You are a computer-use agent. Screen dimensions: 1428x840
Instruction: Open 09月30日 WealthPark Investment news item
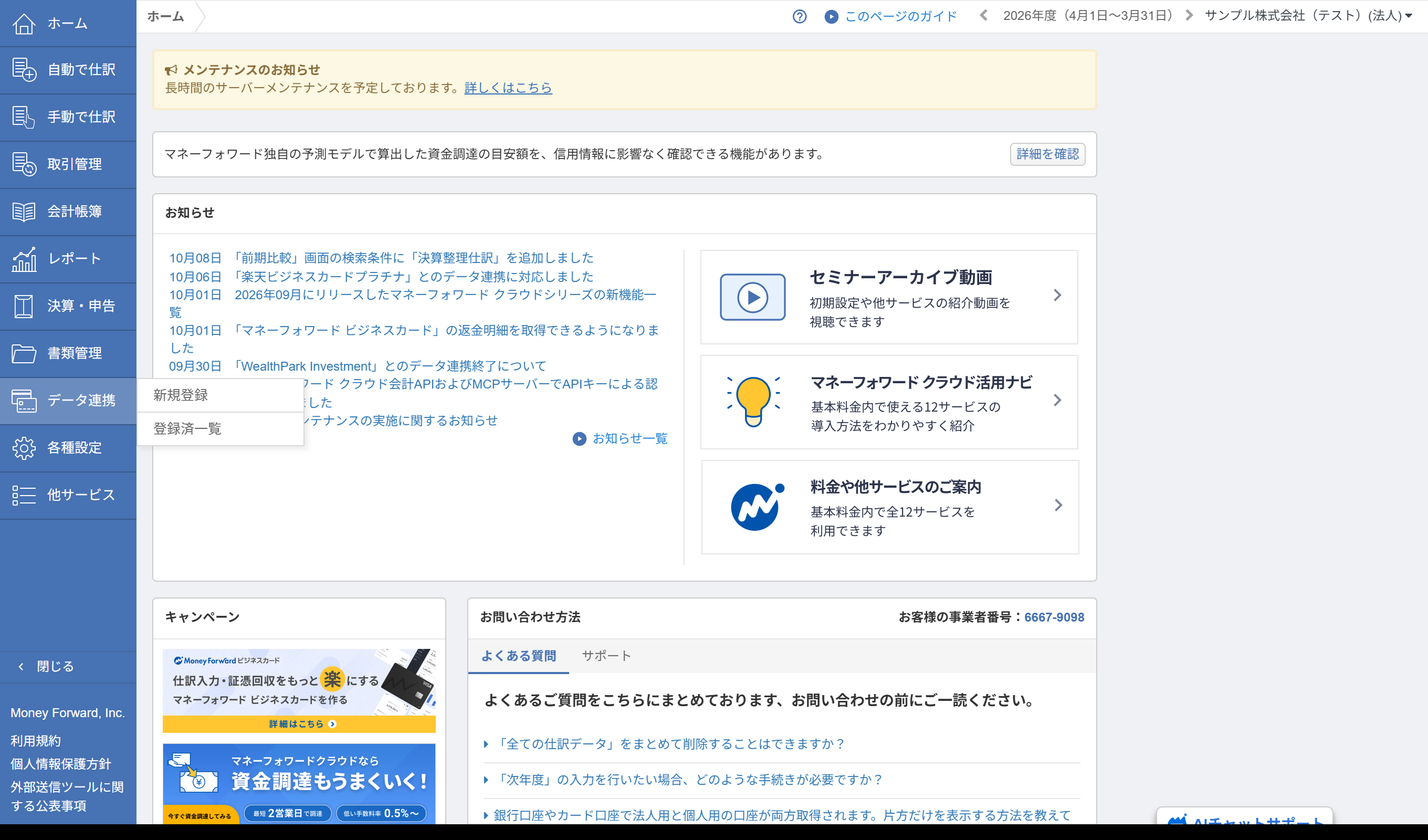[358, 366]
